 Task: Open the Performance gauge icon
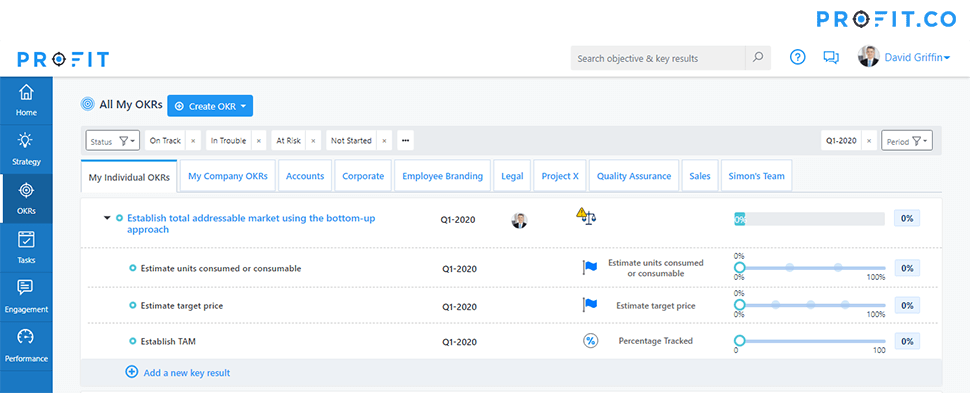point(26,337)
